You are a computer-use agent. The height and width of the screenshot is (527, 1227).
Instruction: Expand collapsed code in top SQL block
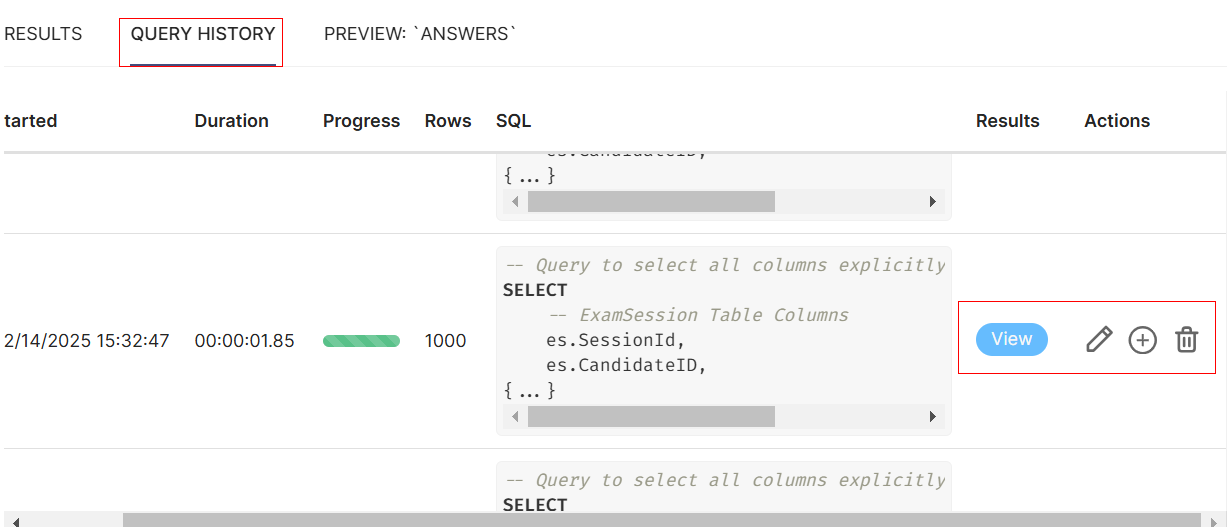(529, 176)
